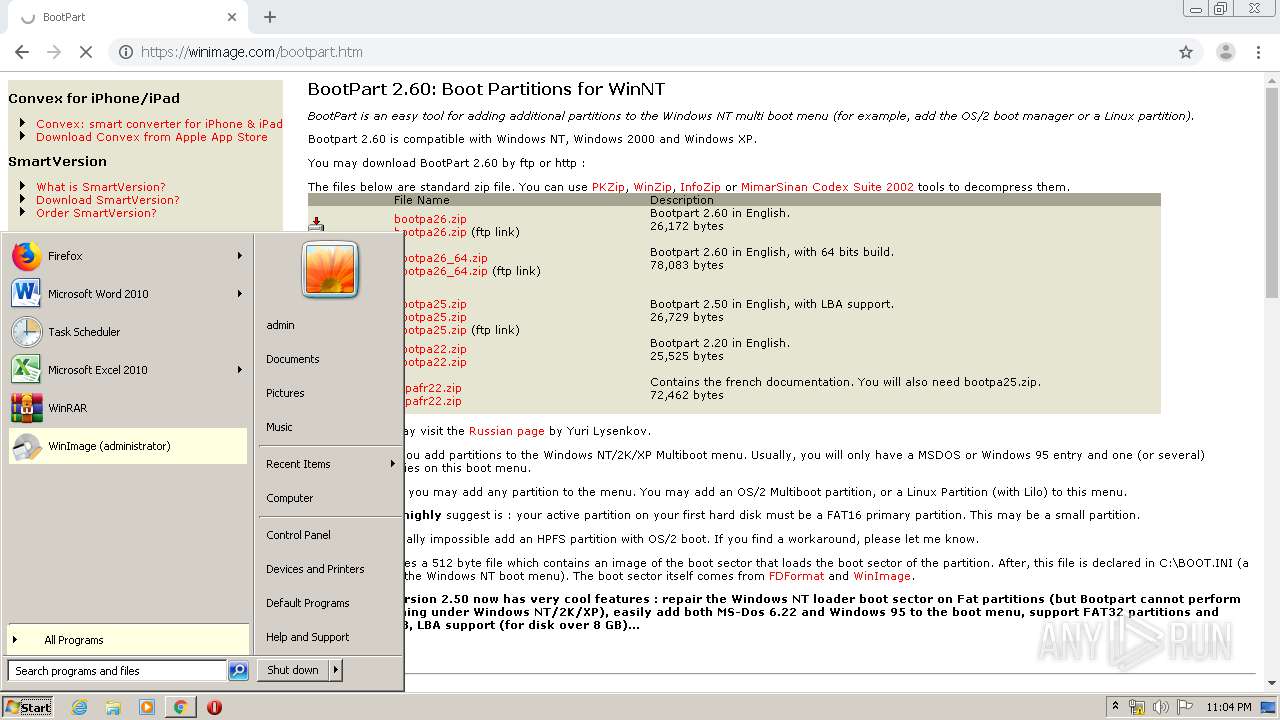Open Windows Media Player taskbar icon
The height and width of the screenshot is (720, 1280).
pos(147,707)
